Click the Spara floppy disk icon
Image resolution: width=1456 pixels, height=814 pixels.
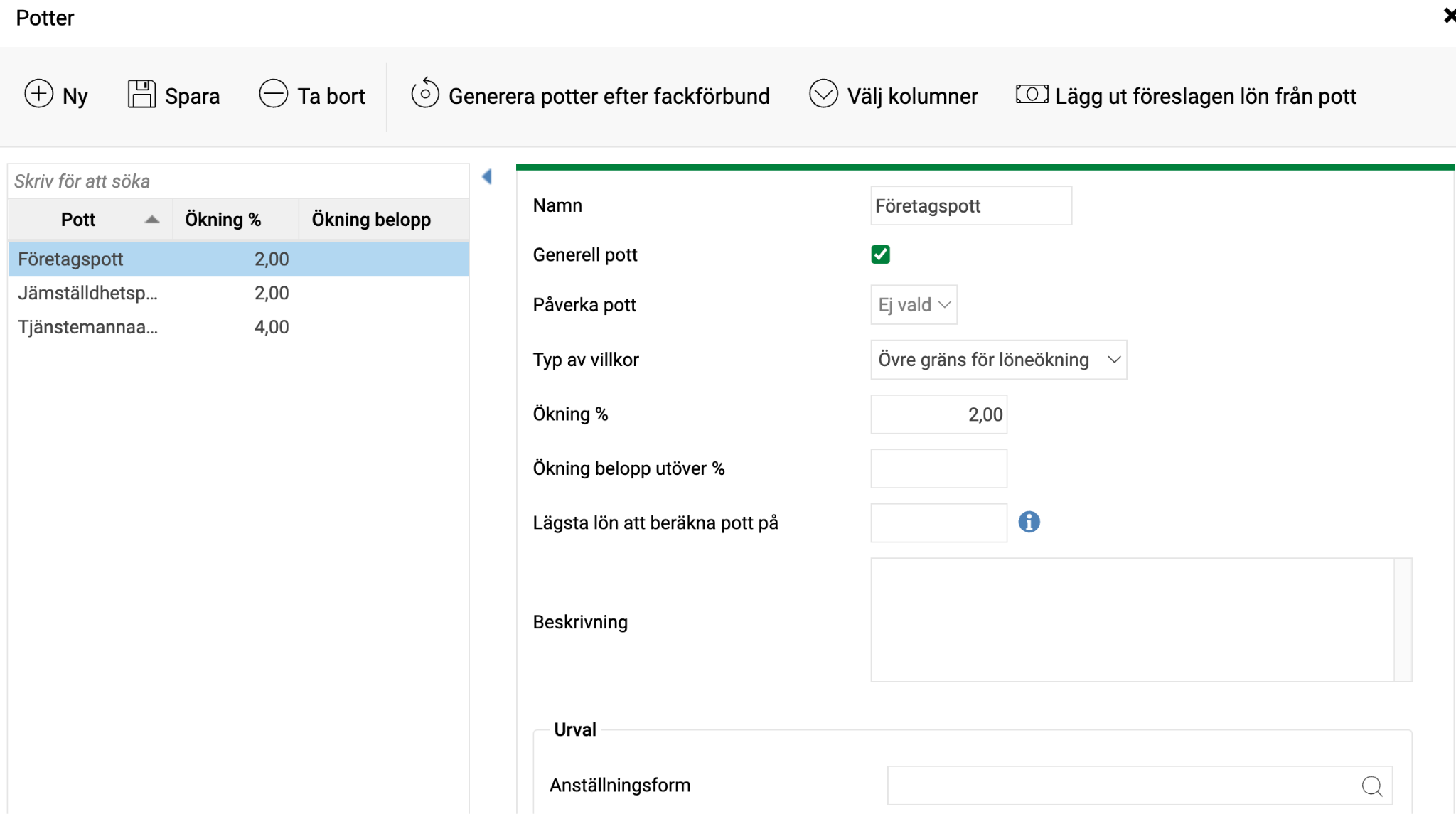(x=141, y=94)
